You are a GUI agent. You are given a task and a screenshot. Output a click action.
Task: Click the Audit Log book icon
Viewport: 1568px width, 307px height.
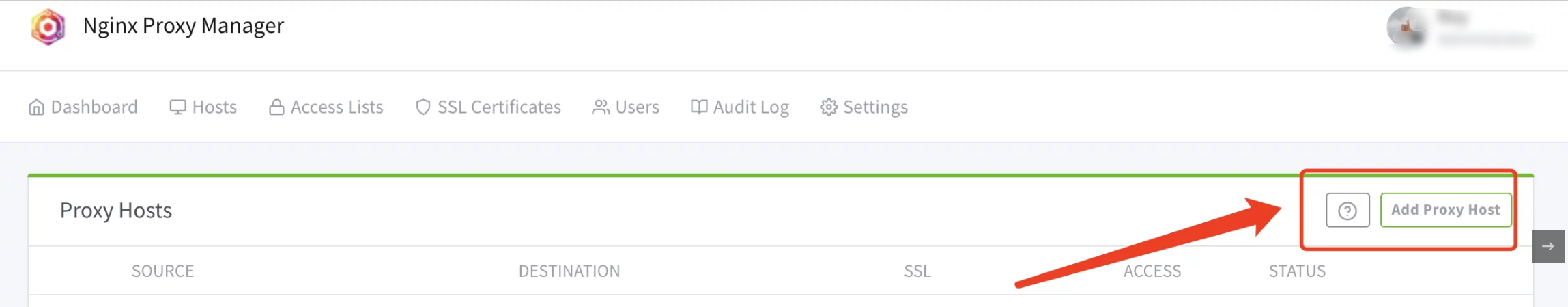coord(698,107)
